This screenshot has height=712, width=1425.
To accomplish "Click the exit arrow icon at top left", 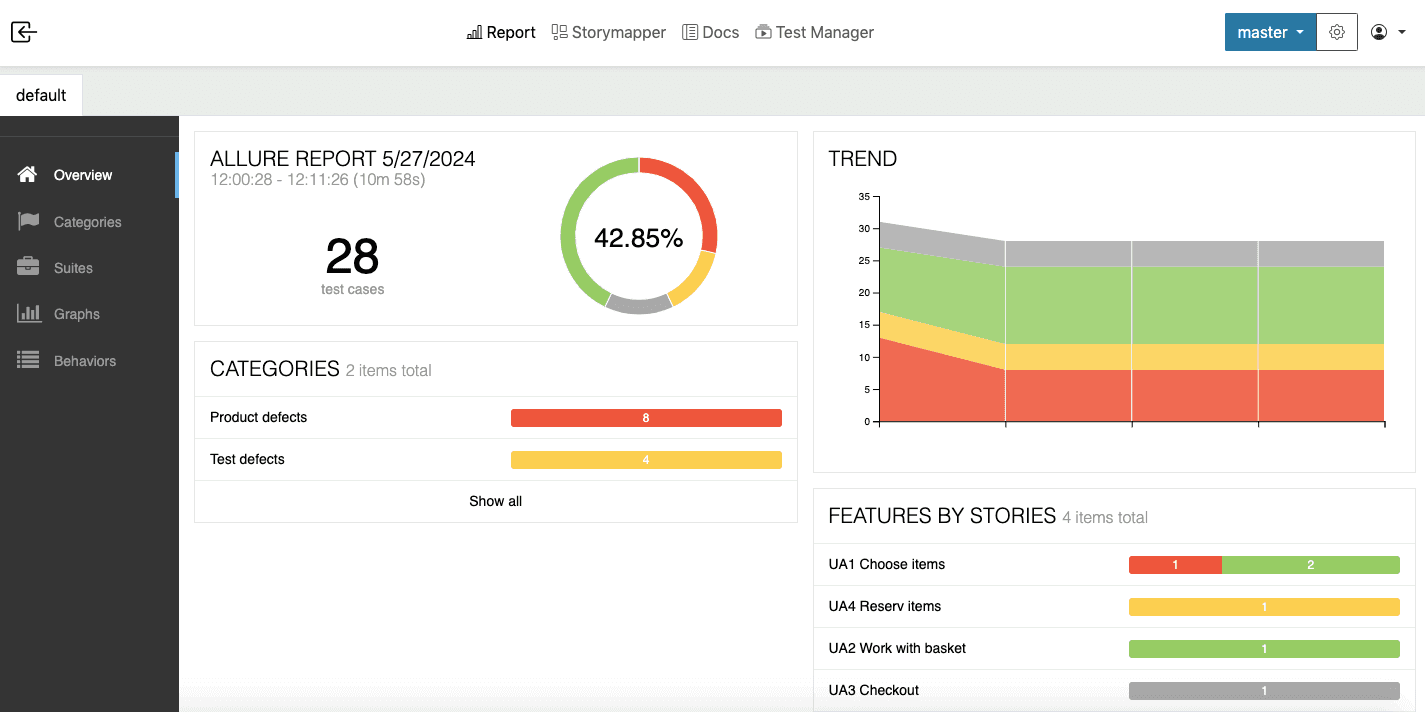I will [24, 32].
